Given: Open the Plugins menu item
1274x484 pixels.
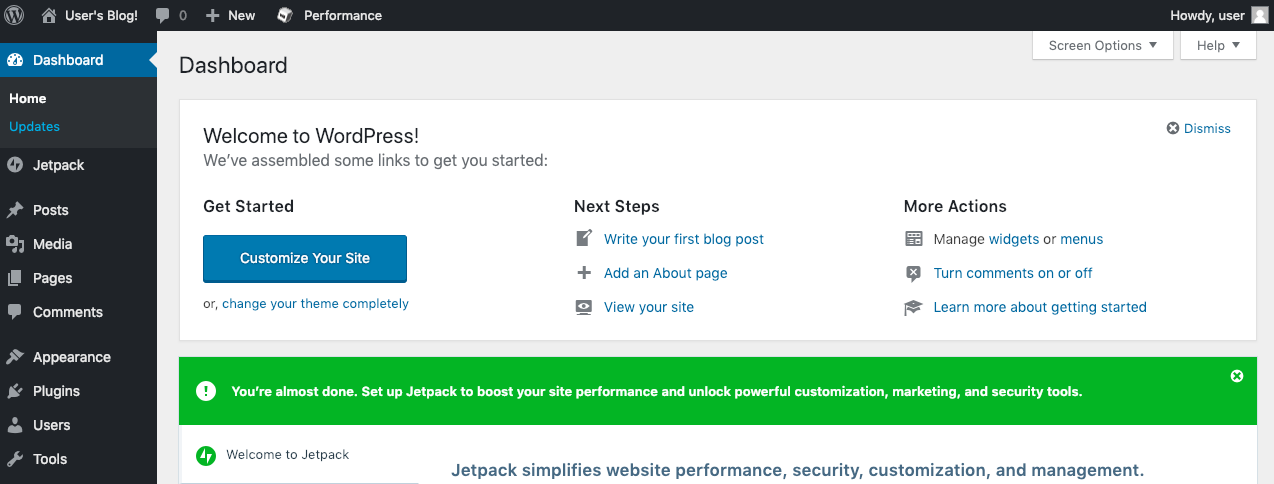Looking at the screenshot, I should [x=78, y=391].
